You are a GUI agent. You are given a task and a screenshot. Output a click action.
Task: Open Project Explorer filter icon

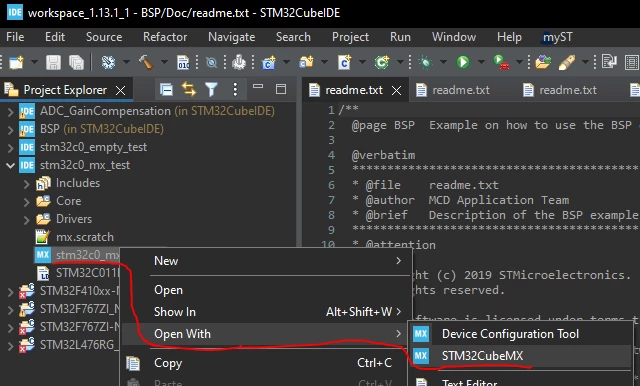click(x=211, y=89)
